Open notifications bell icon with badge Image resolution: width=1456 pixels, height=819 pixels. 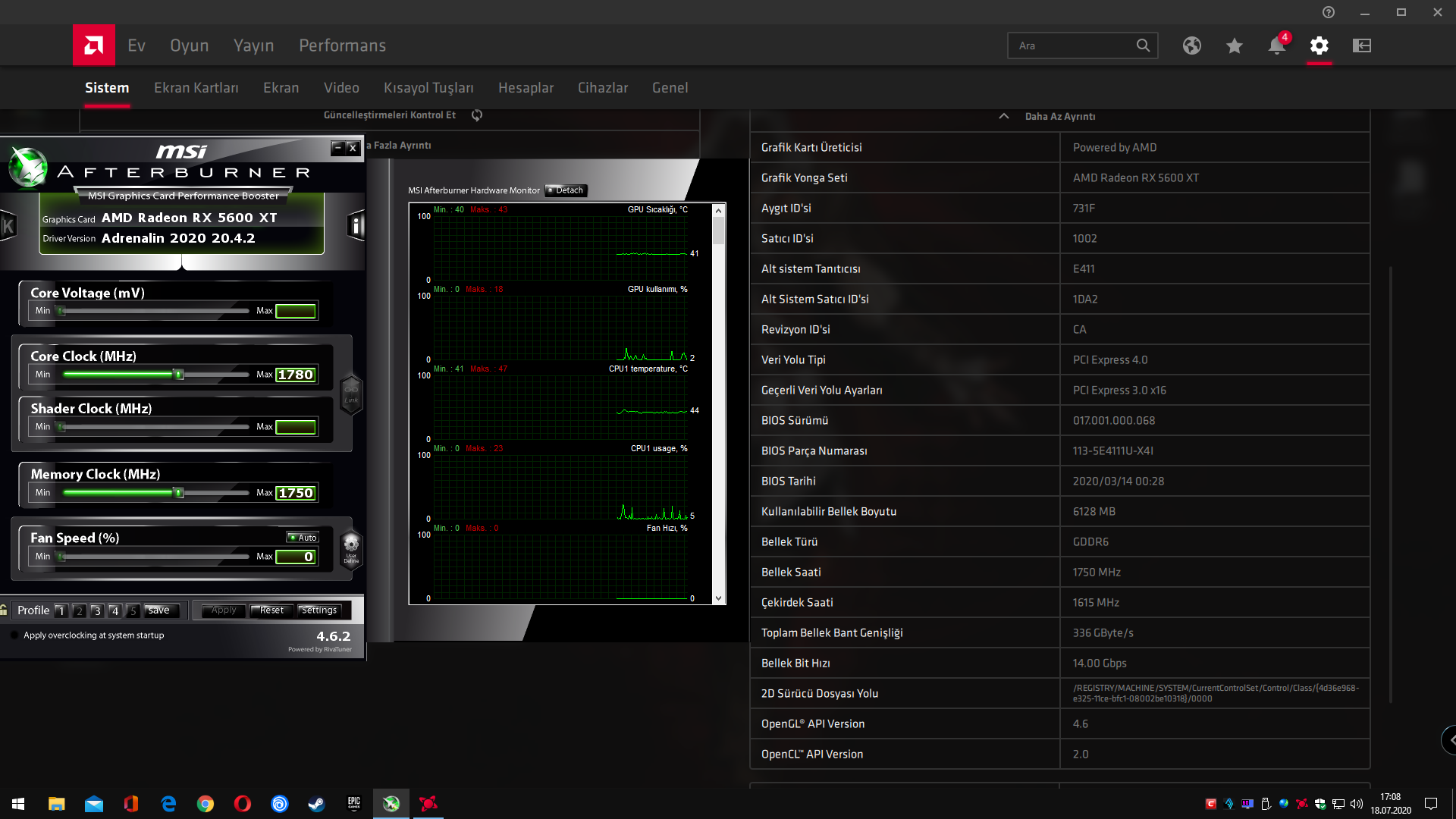point(1277,45)
